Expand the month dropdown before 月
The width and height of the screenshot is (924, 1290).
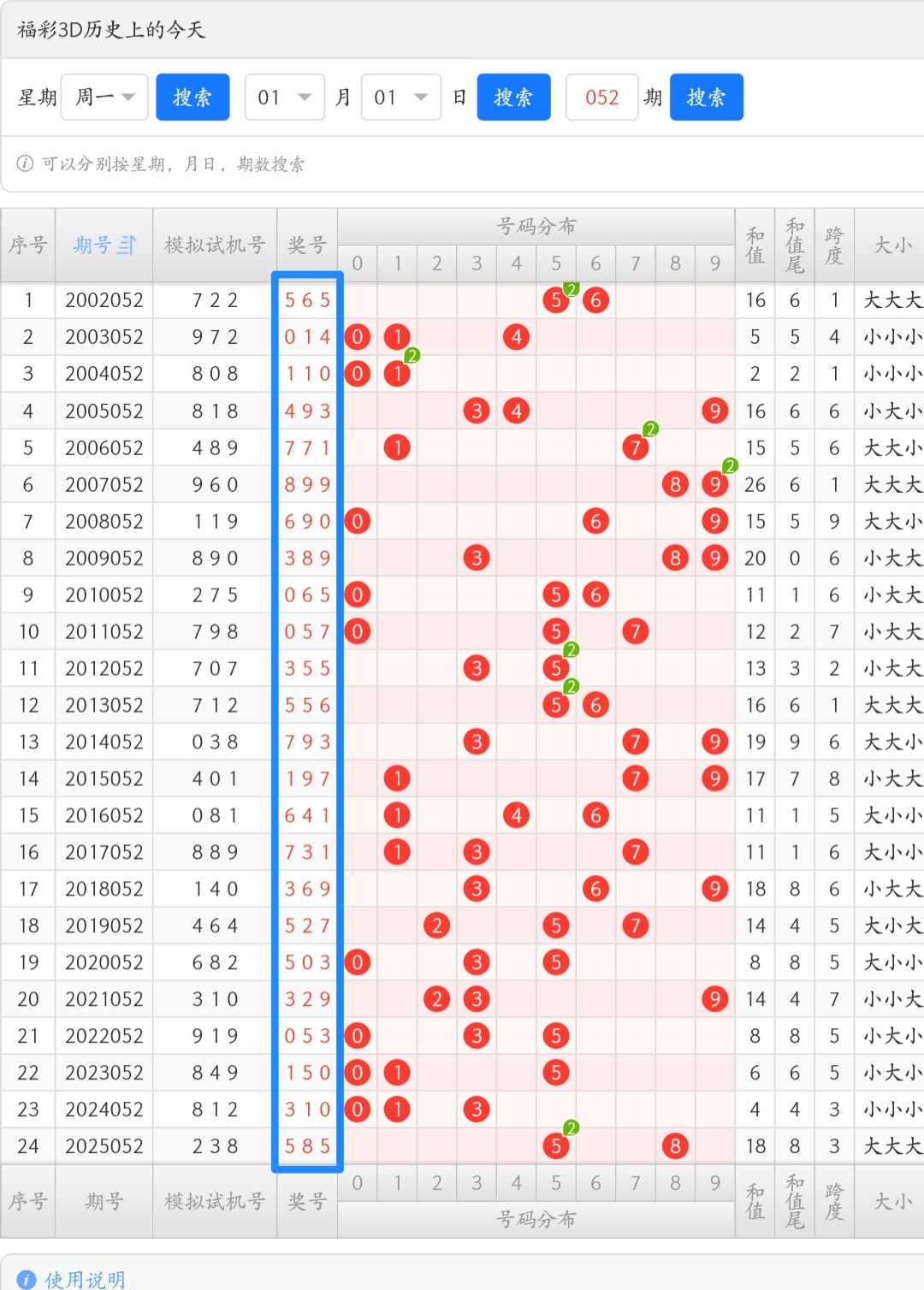284,98
